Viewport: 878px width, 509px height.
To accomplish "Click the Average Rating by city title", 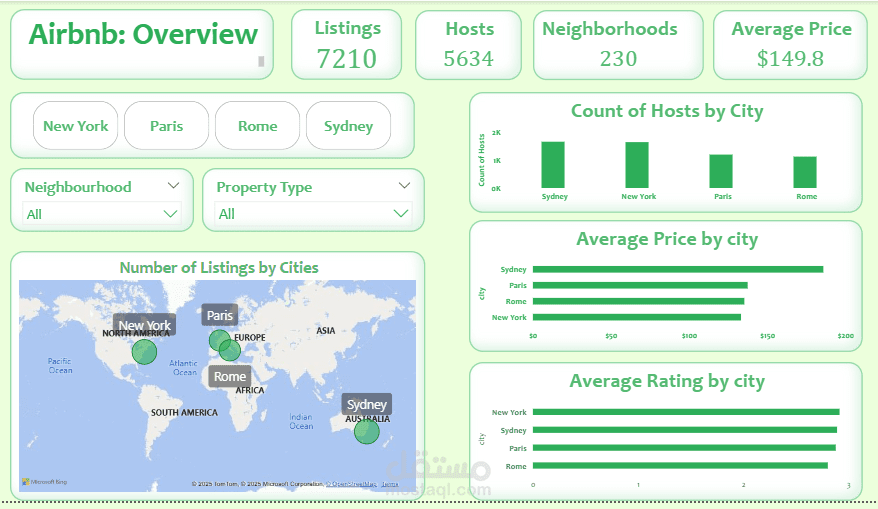I will [x=667, y=381].
